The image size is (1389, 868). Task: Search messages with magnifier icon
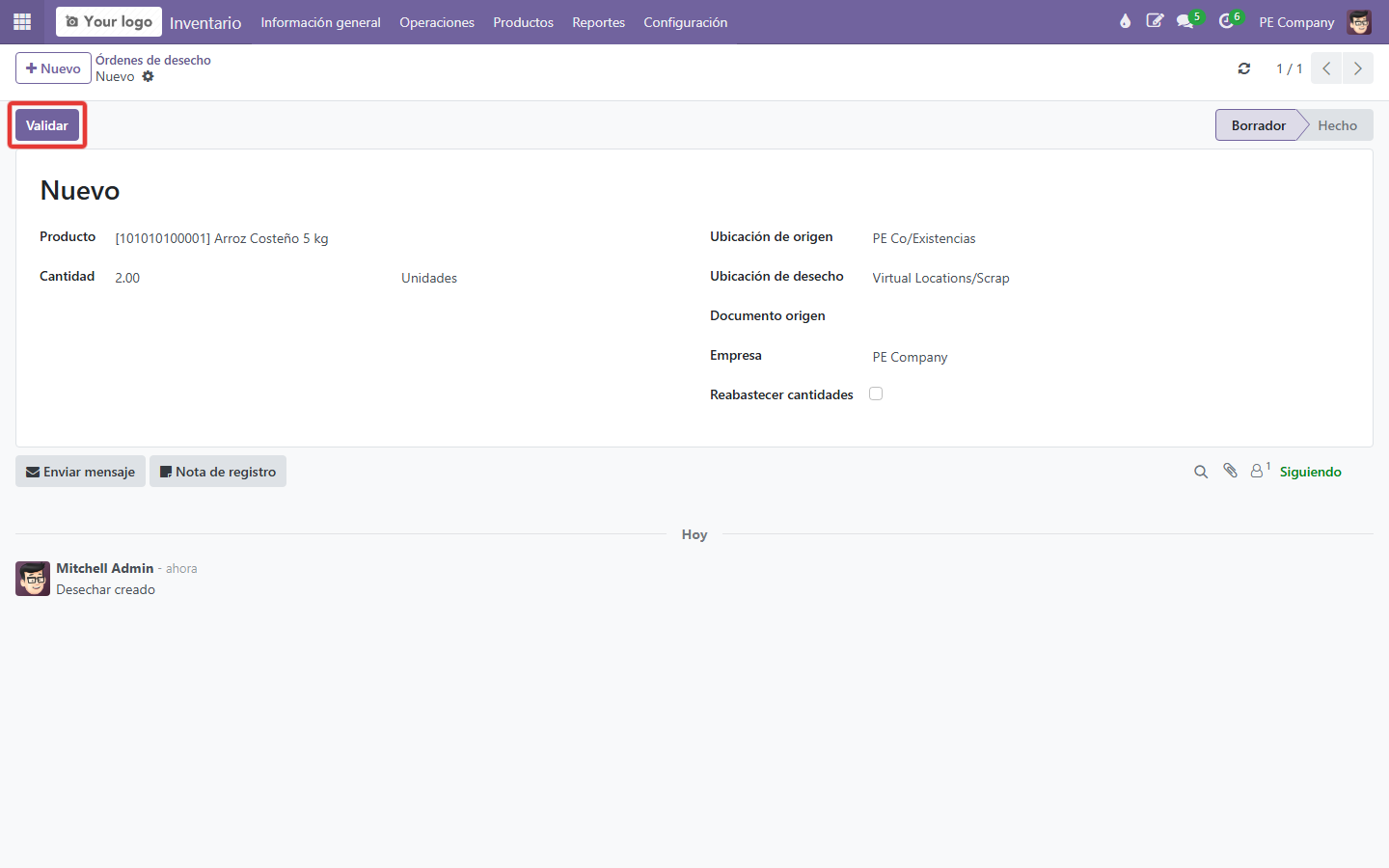pyautogui.click(x=1201, y=472)
